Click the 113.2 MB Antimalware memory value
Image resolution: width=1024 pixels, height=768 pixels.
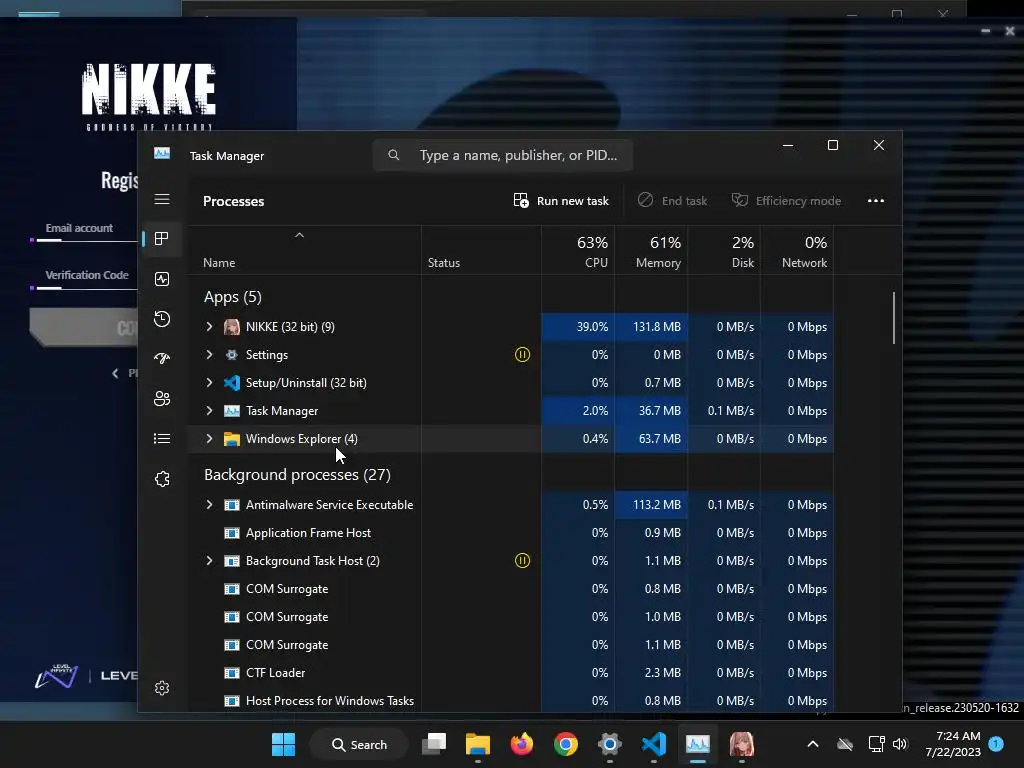pos(651,505)
